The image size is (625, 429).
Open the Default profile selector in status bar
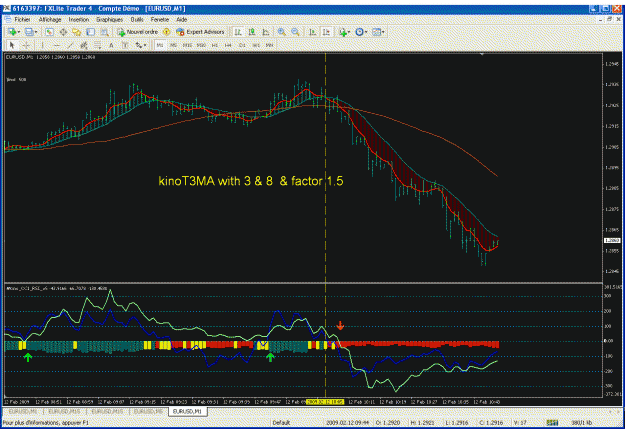point(281,422)
